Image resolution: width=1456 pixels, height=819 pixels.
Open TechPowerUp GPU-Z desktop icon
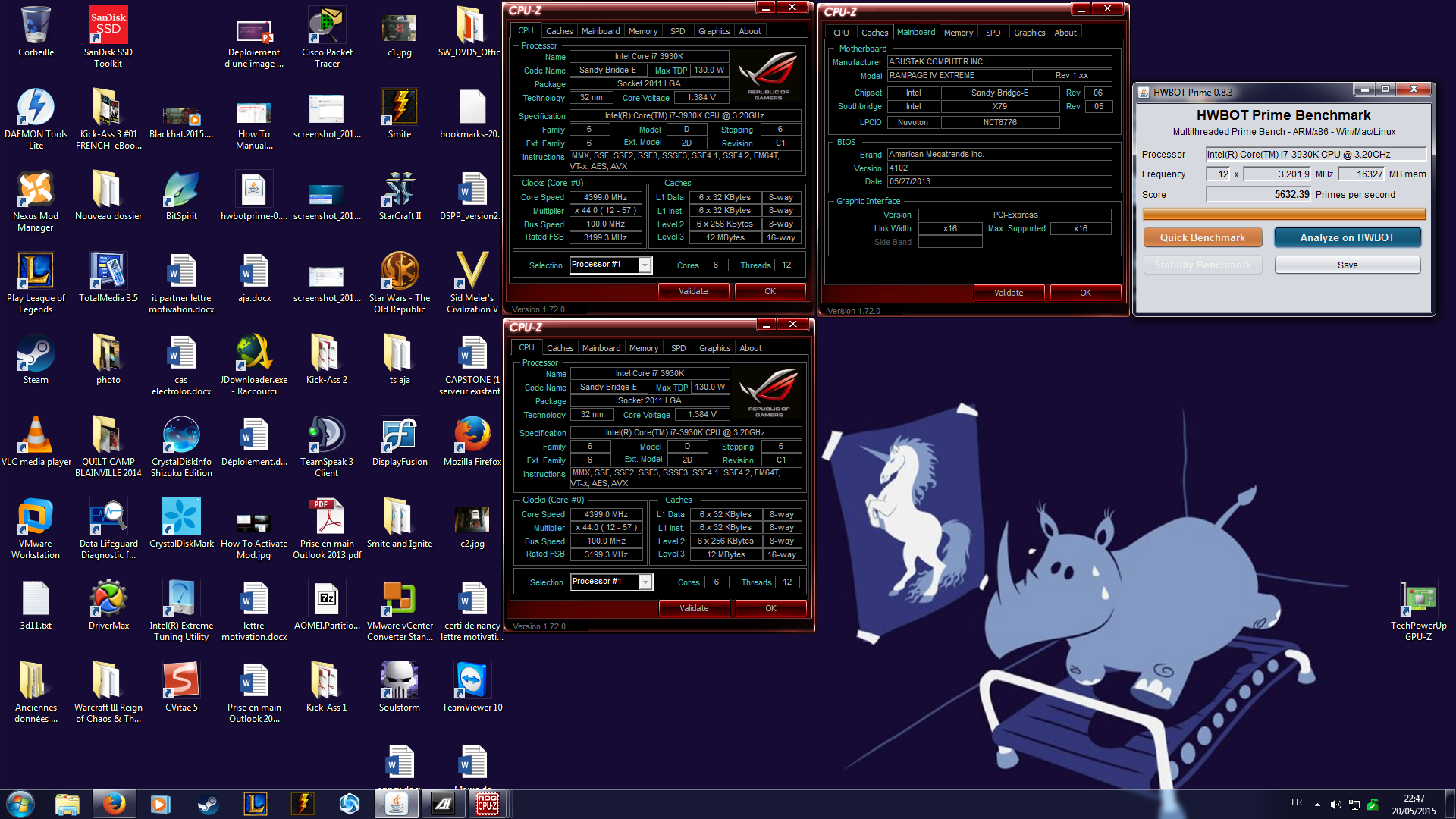pyautogui.click(x=1418, y=610)
